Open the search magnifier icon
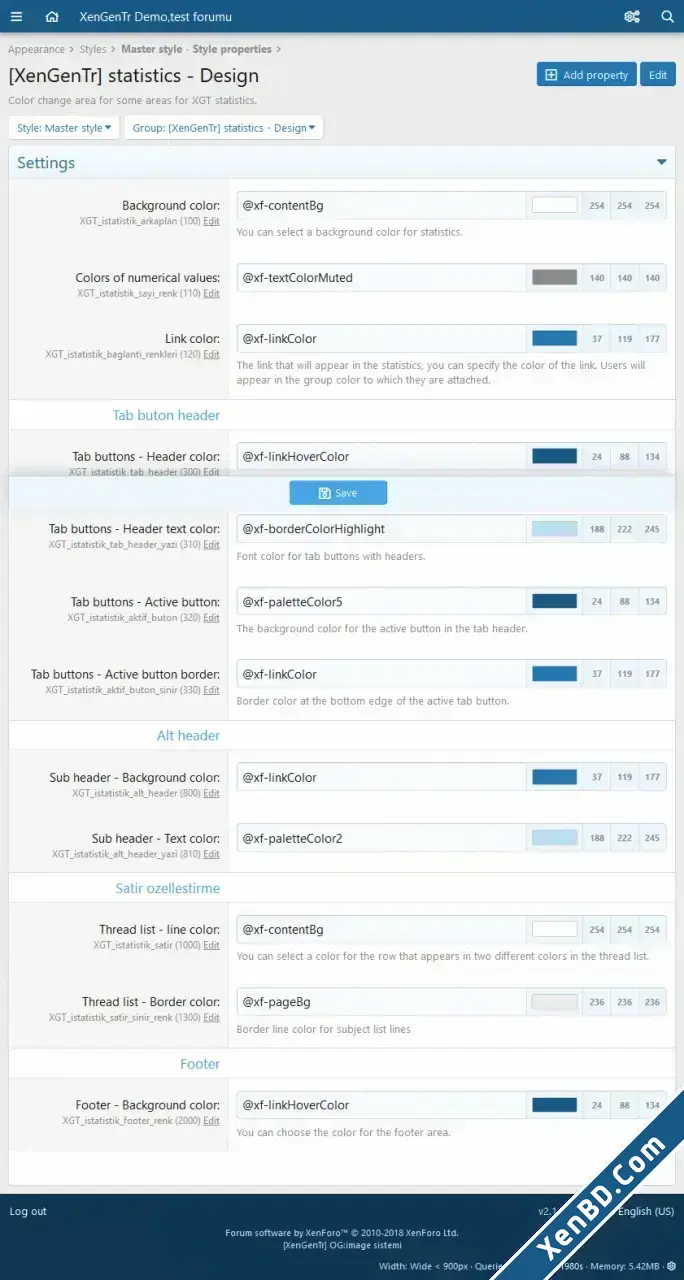The image size is (684, 1280). click(667, 16)
